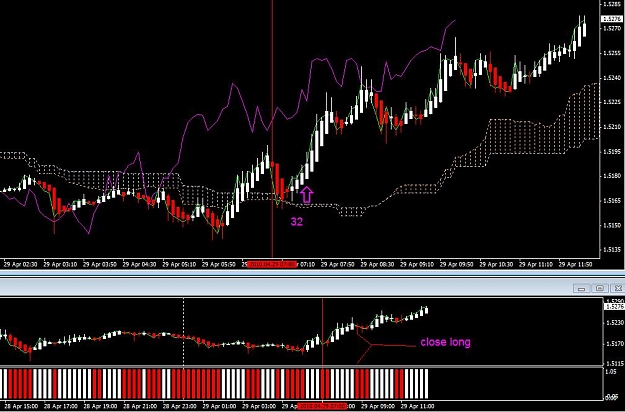625x412 pixels.
Task: Click the "29 Apr 02:30" time label
Action: (x=21, y=264)
